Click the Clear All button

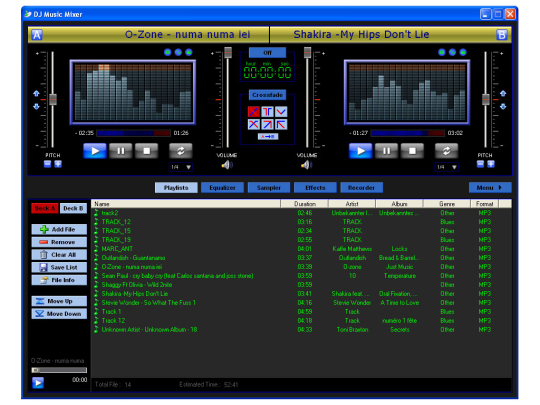pos(59,255)
